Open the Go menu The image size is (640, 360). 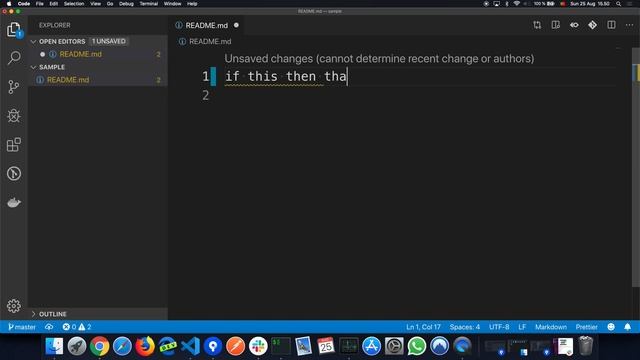pyautogui.click(x=110, y=4)
